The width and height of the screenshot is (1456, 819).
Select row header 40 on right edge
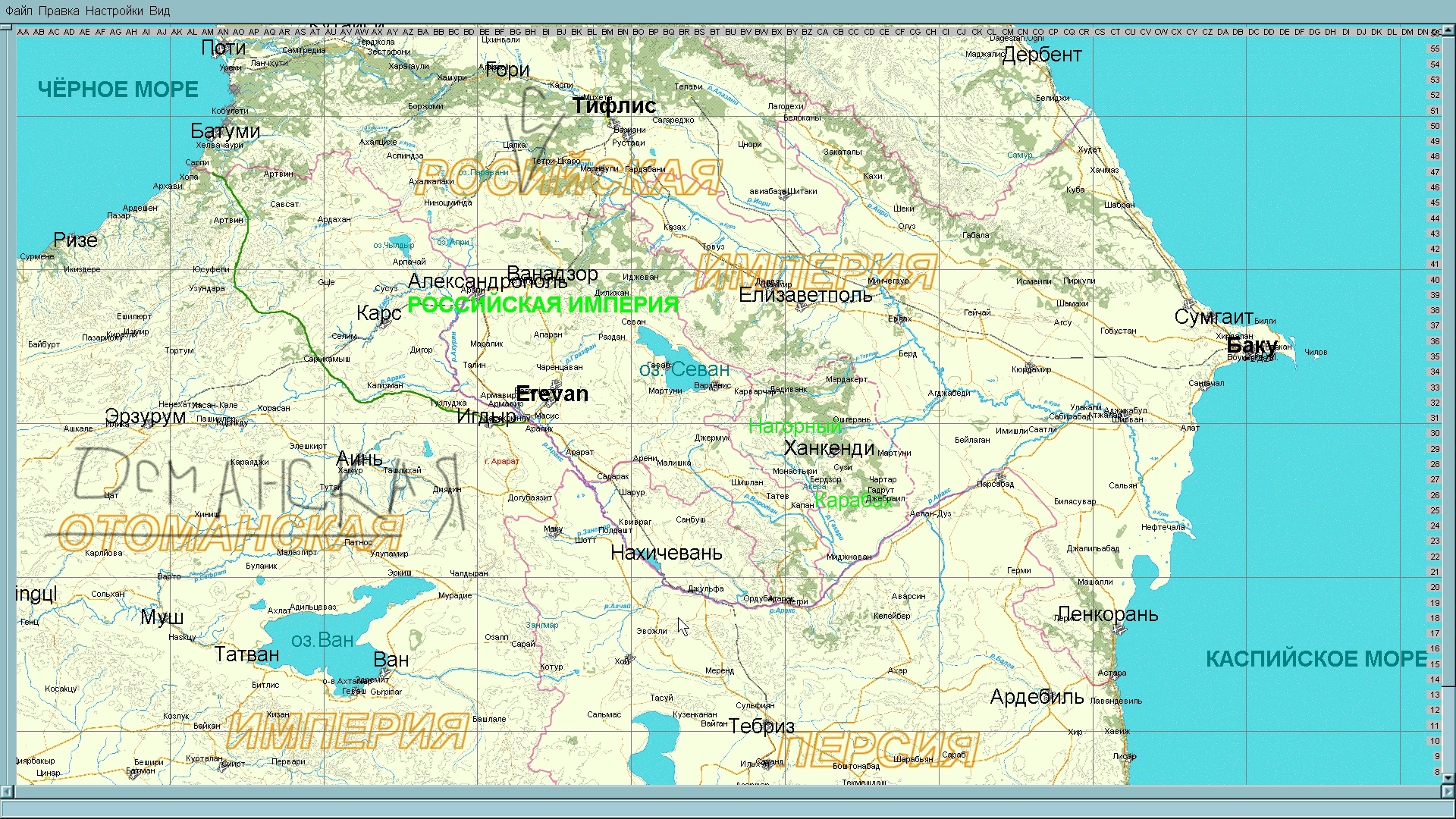pyautogui.click(x=1434, y=280)
